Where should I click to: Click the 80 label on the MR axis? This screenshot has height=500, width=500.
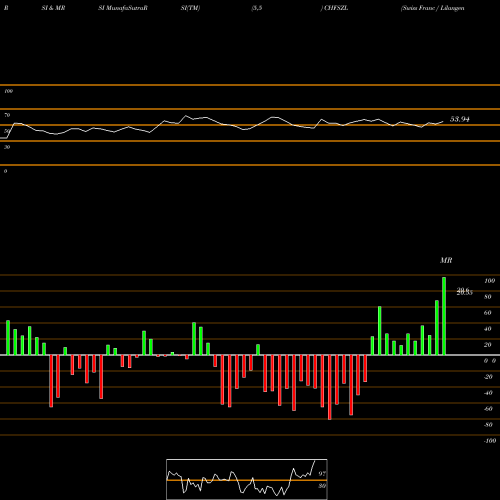point(488,297)
